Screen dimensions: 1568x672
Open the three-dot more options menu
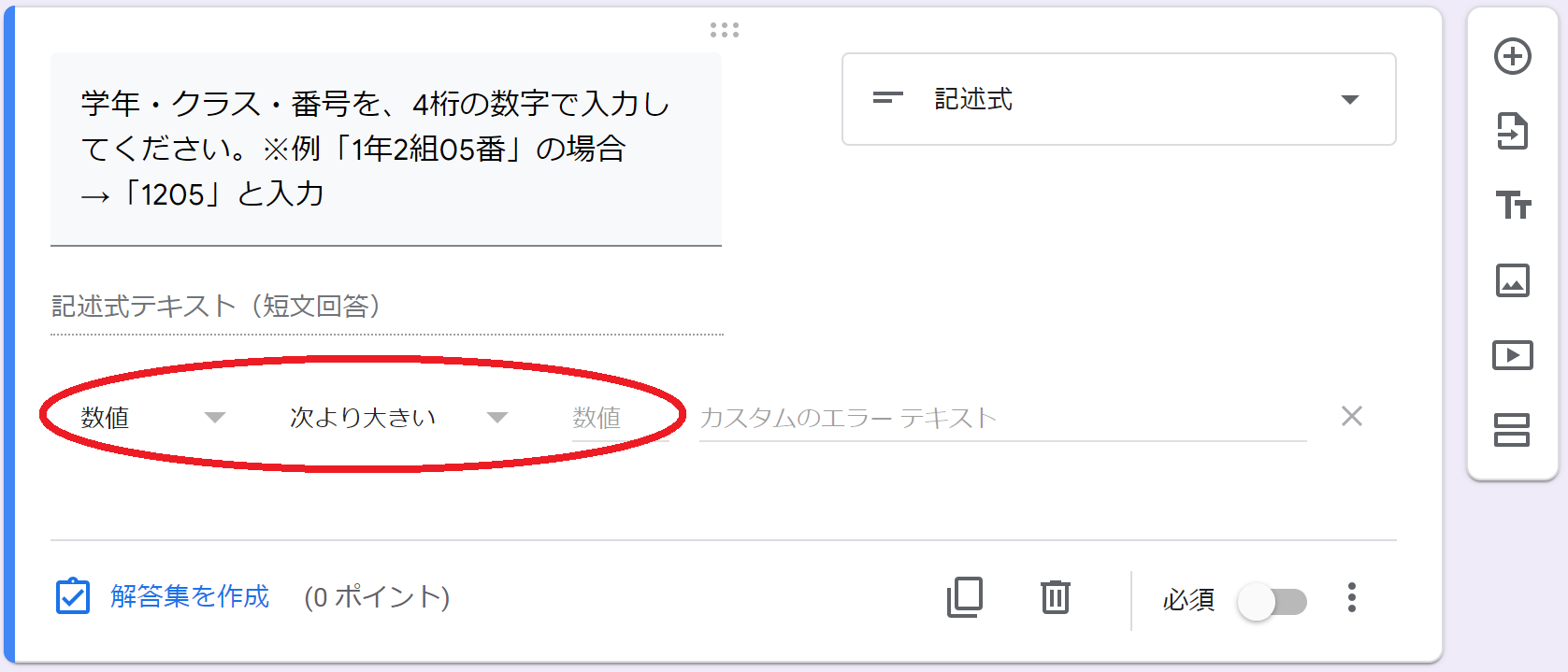(1351, 597)
